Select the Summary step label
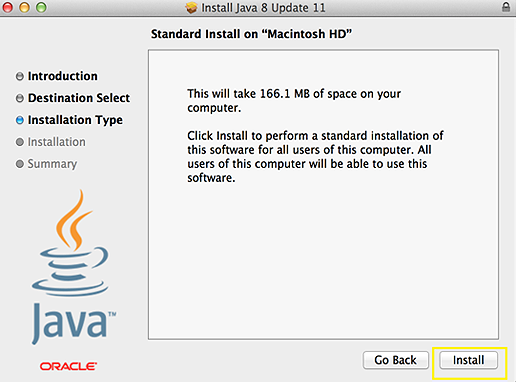Image resolution: width=516 pixels, height=382 pixels. (52, 164)
